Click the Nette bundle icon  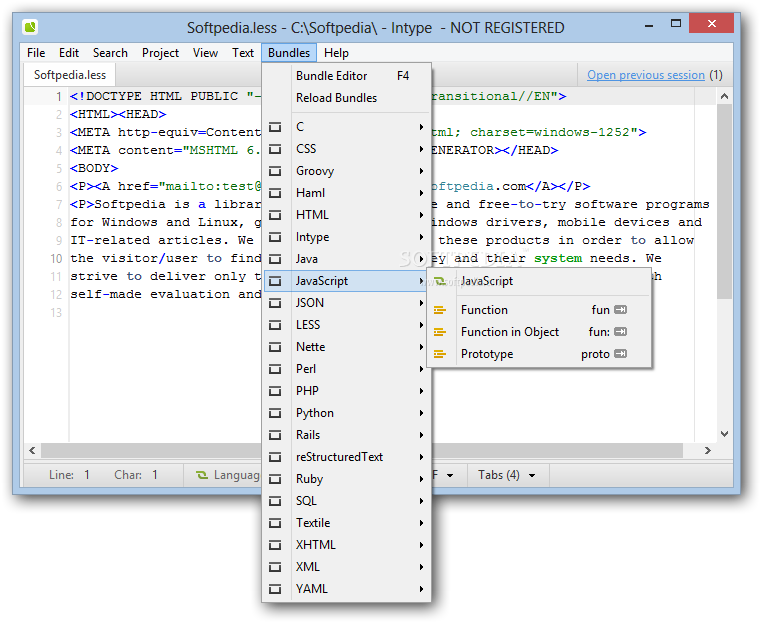(275, 347)
